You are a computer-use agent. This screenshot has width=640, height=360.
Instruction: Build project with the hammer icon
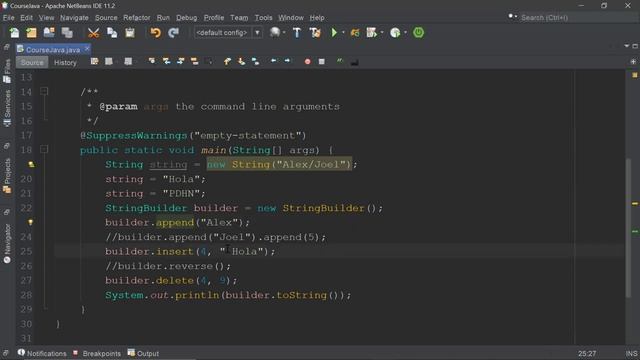tap(297, 33)
